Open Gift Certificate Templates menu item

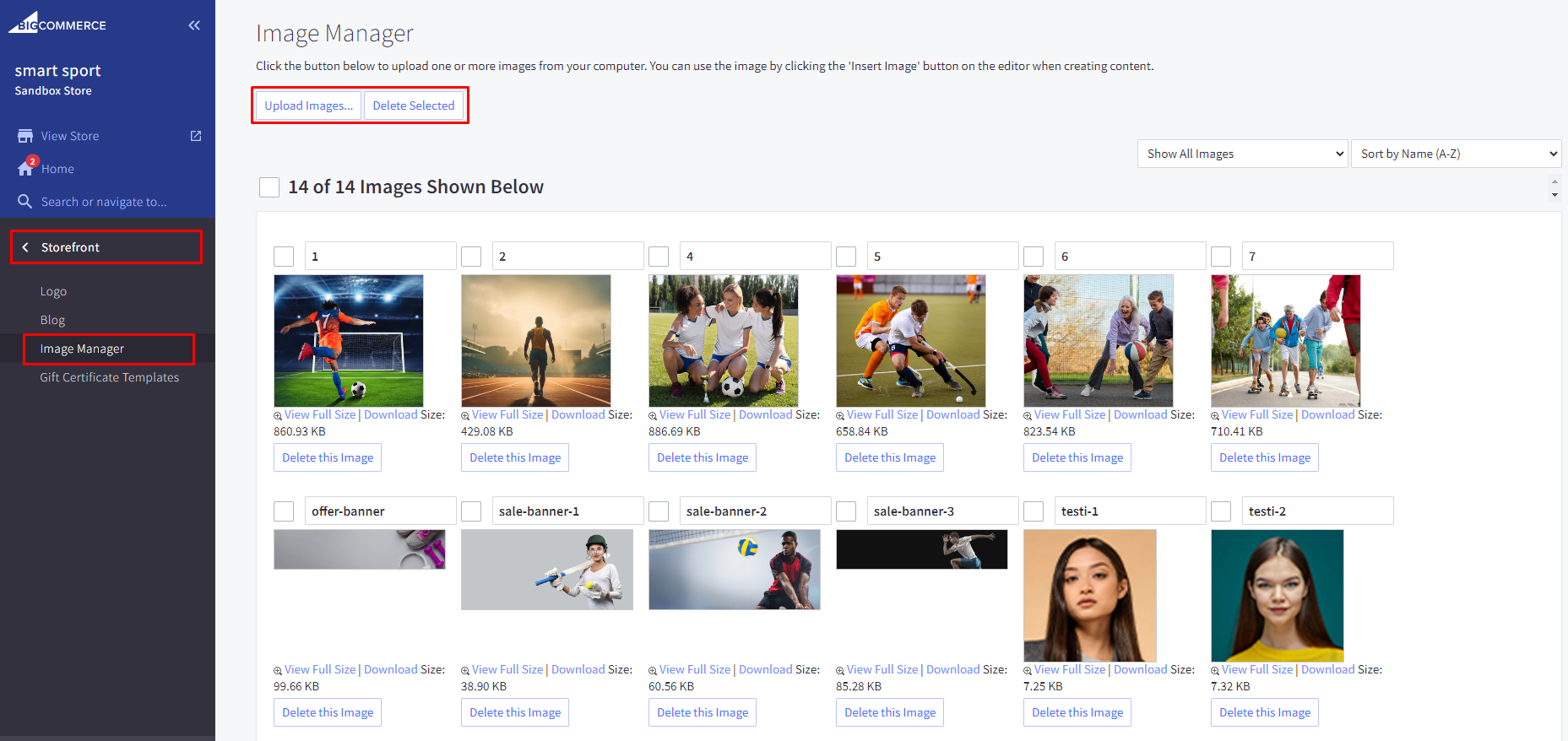pos(109,377)
